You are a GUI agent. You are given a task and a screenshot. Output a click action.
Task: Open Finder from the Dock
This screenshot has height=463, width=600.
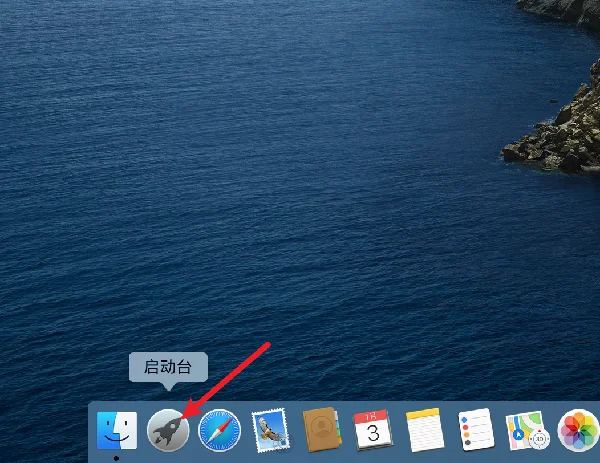pos(117,430)
